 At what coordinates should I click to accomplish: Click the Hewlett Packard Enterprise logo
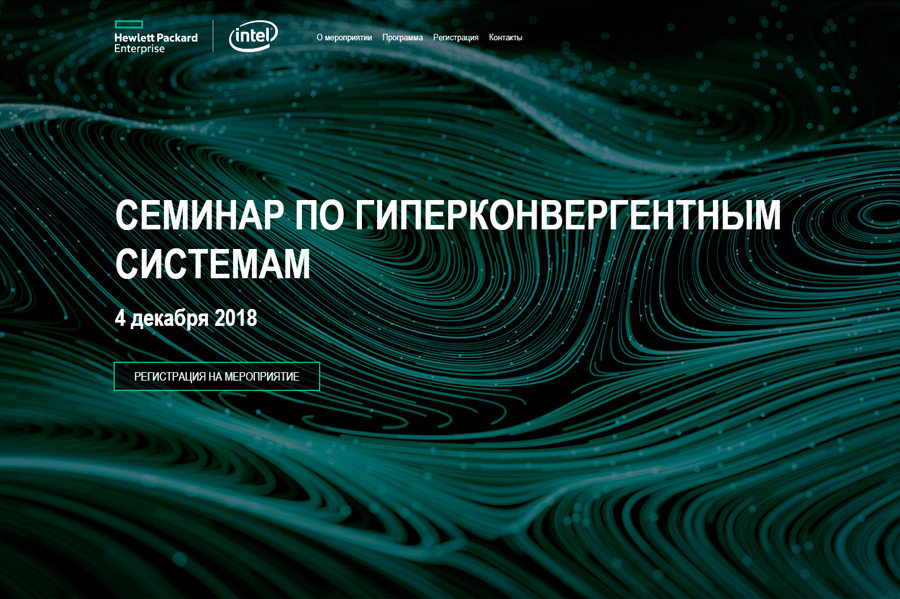[156, 37]
